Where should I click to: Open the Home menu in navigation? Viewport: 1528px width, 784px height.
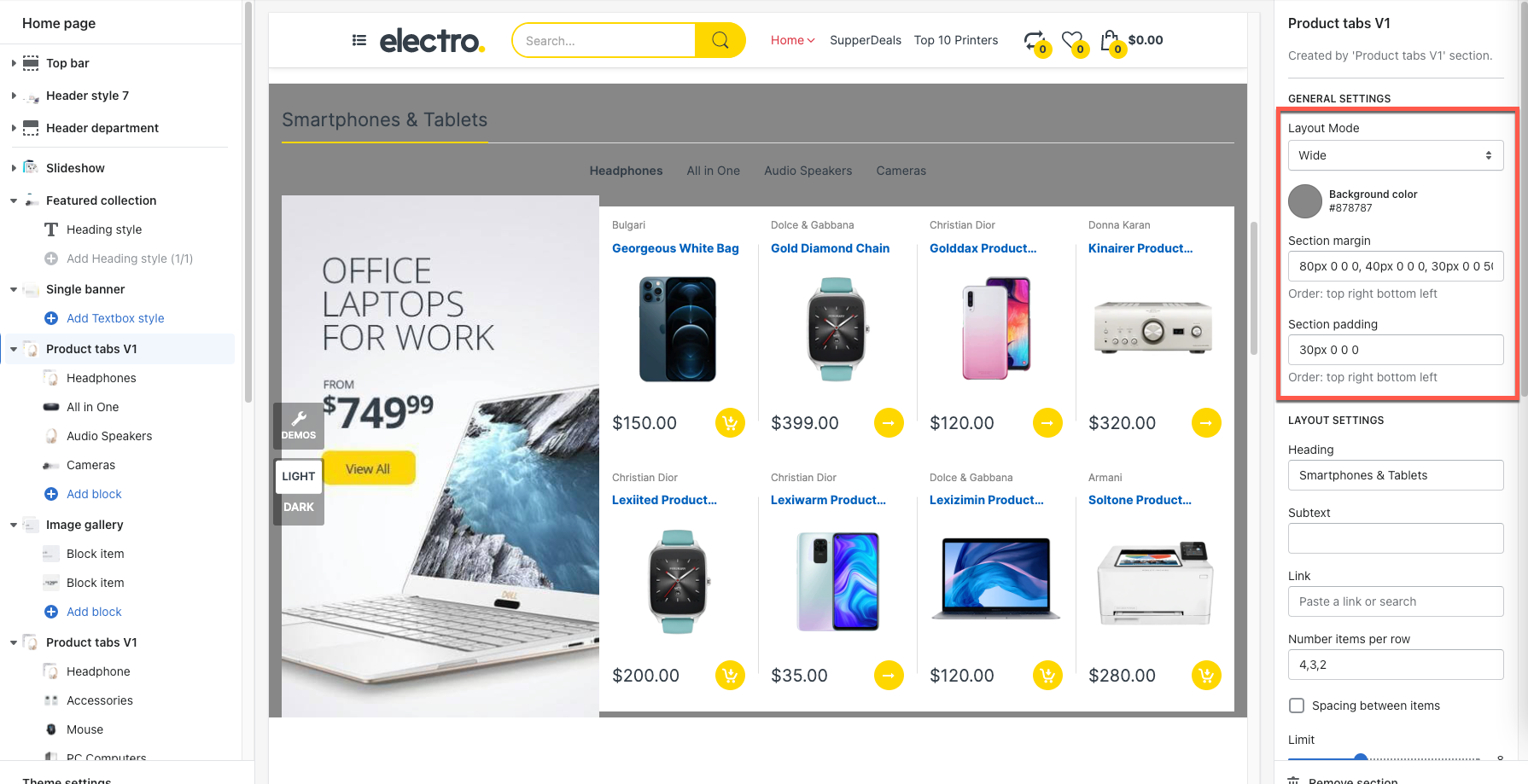pos(792,40)
